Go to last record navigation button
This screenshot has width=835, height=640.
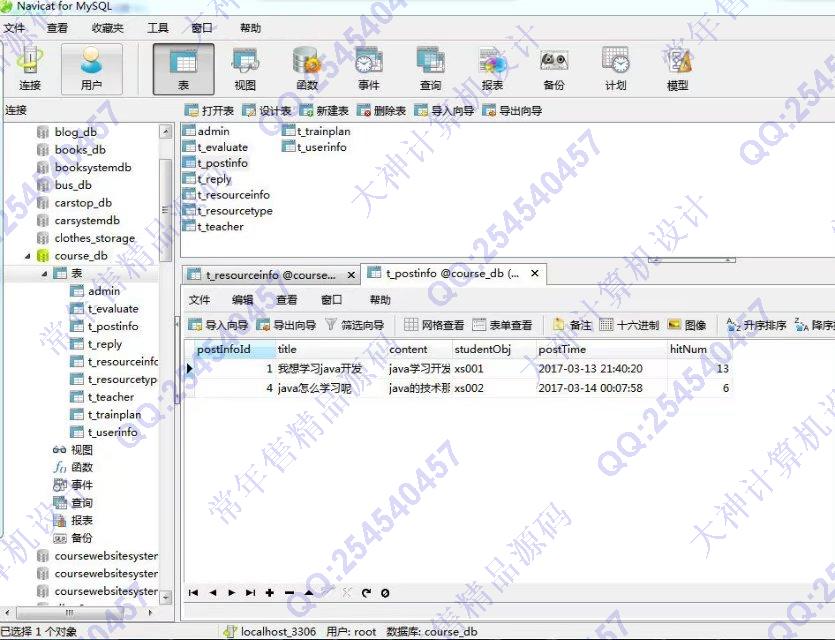pyautogui.click(x=250, y=593)
